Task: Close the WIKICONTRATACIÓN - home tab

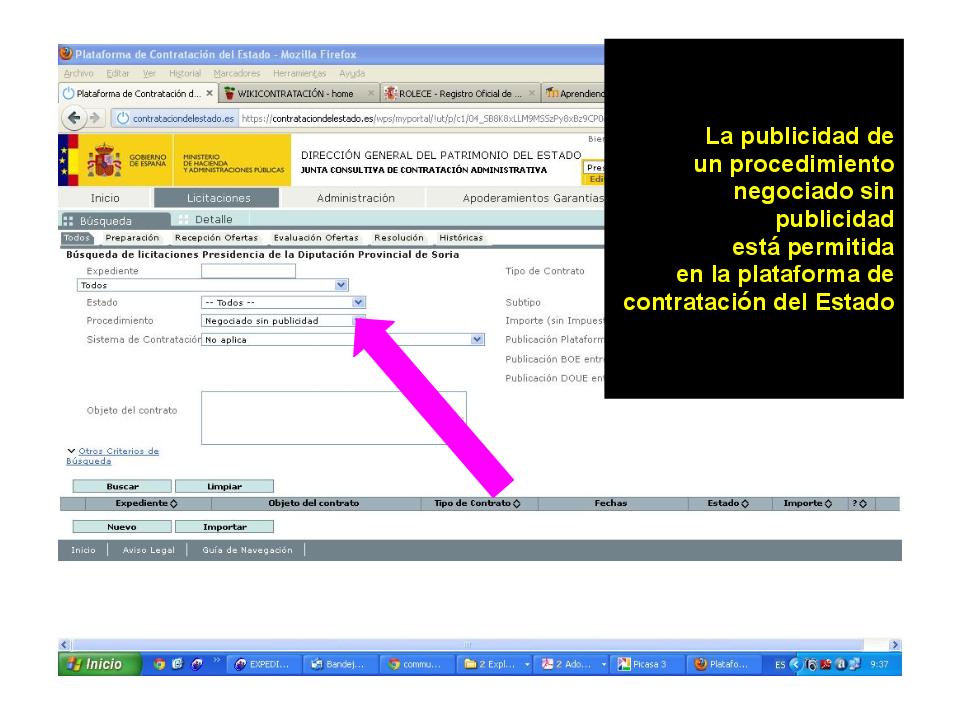Action: (x=371, y=94)
